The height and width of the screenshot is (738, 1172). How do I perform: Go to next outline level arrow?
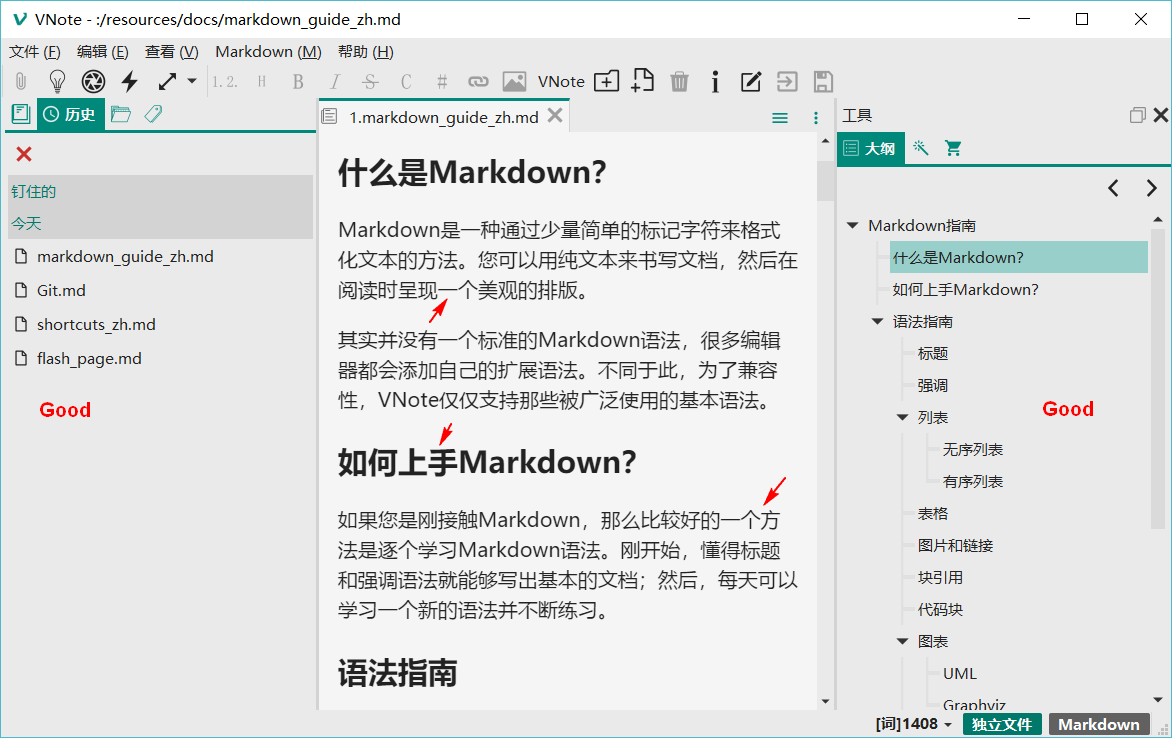click(x=1151, y=188)
